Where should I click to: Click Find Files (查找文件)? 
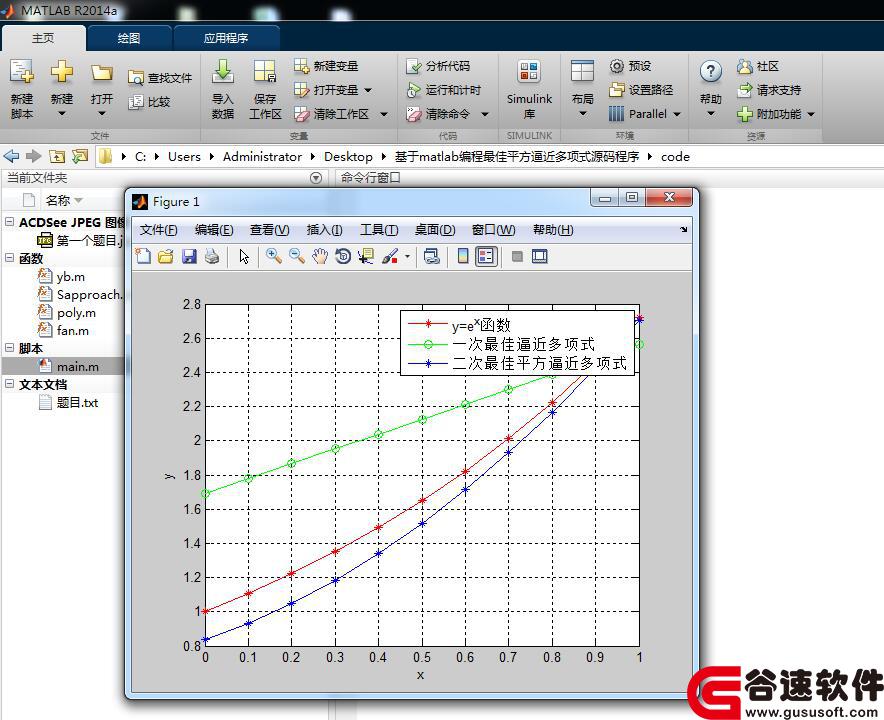(x=160, y=78)
